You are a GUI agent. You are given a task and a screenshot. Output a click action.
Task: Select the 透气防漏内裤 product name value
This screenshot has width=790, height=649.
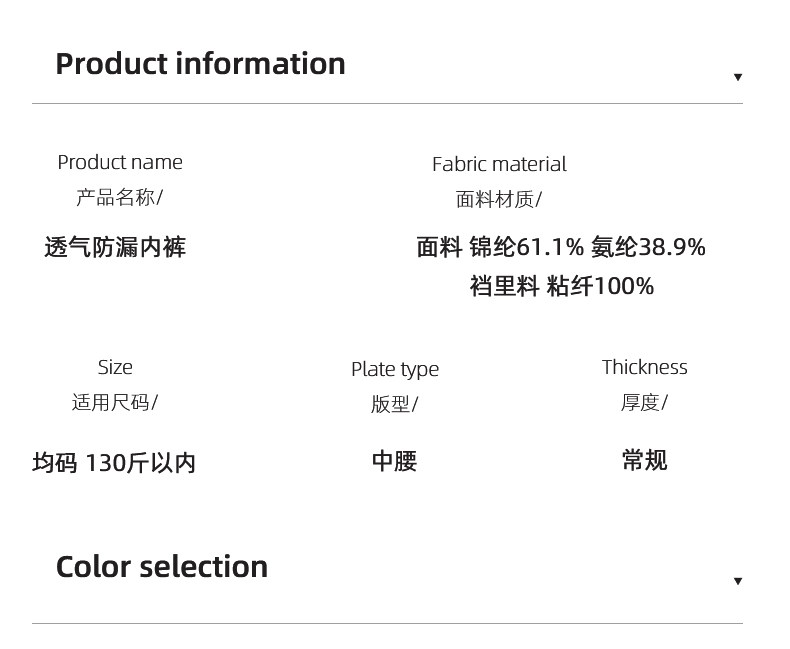tap(115, 247)
